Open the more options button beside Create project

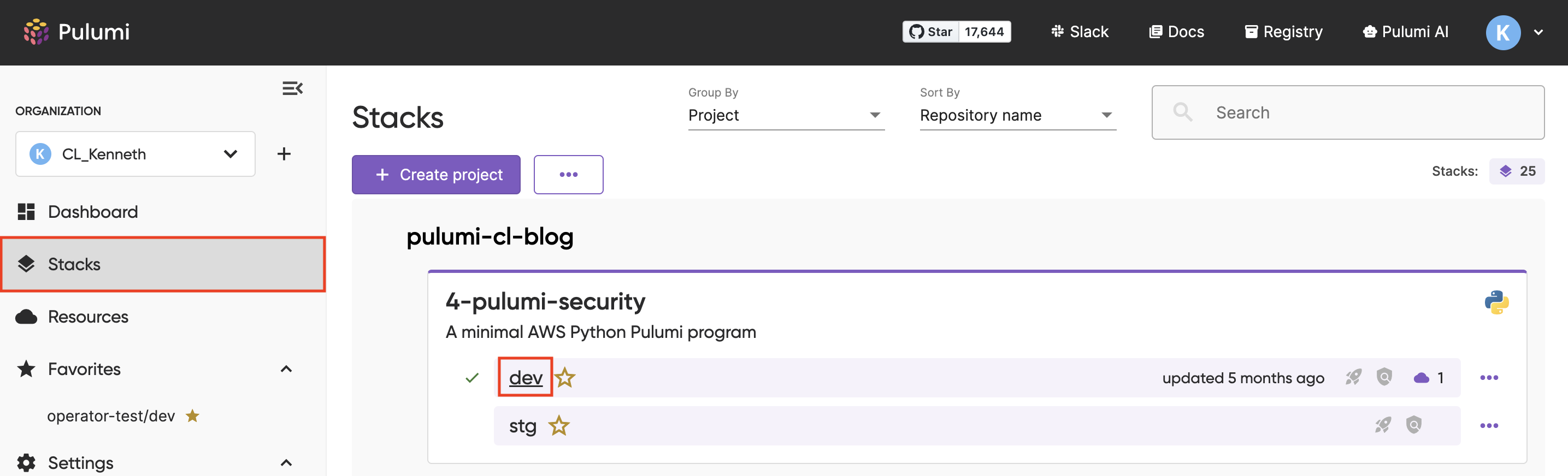click(569, 175)
